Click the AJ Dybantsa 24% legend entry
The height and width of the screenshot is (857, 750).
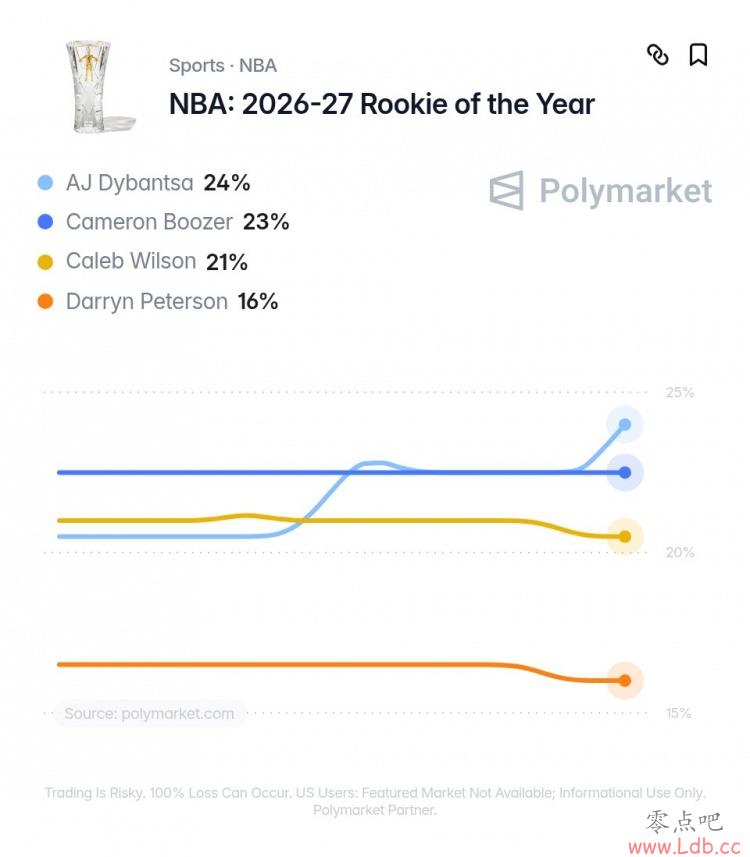coord(144,183)
